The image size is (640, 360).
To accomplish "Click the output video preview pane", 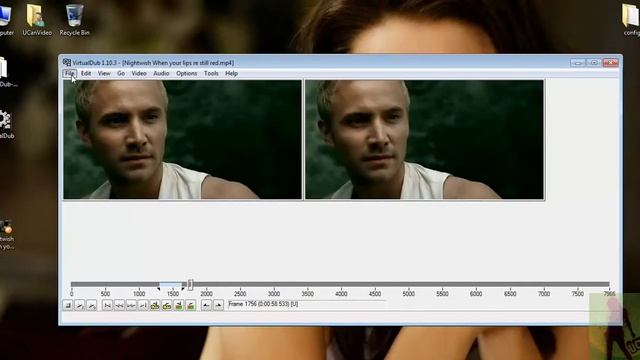I will pyautogui.click(x=424, y=140).
